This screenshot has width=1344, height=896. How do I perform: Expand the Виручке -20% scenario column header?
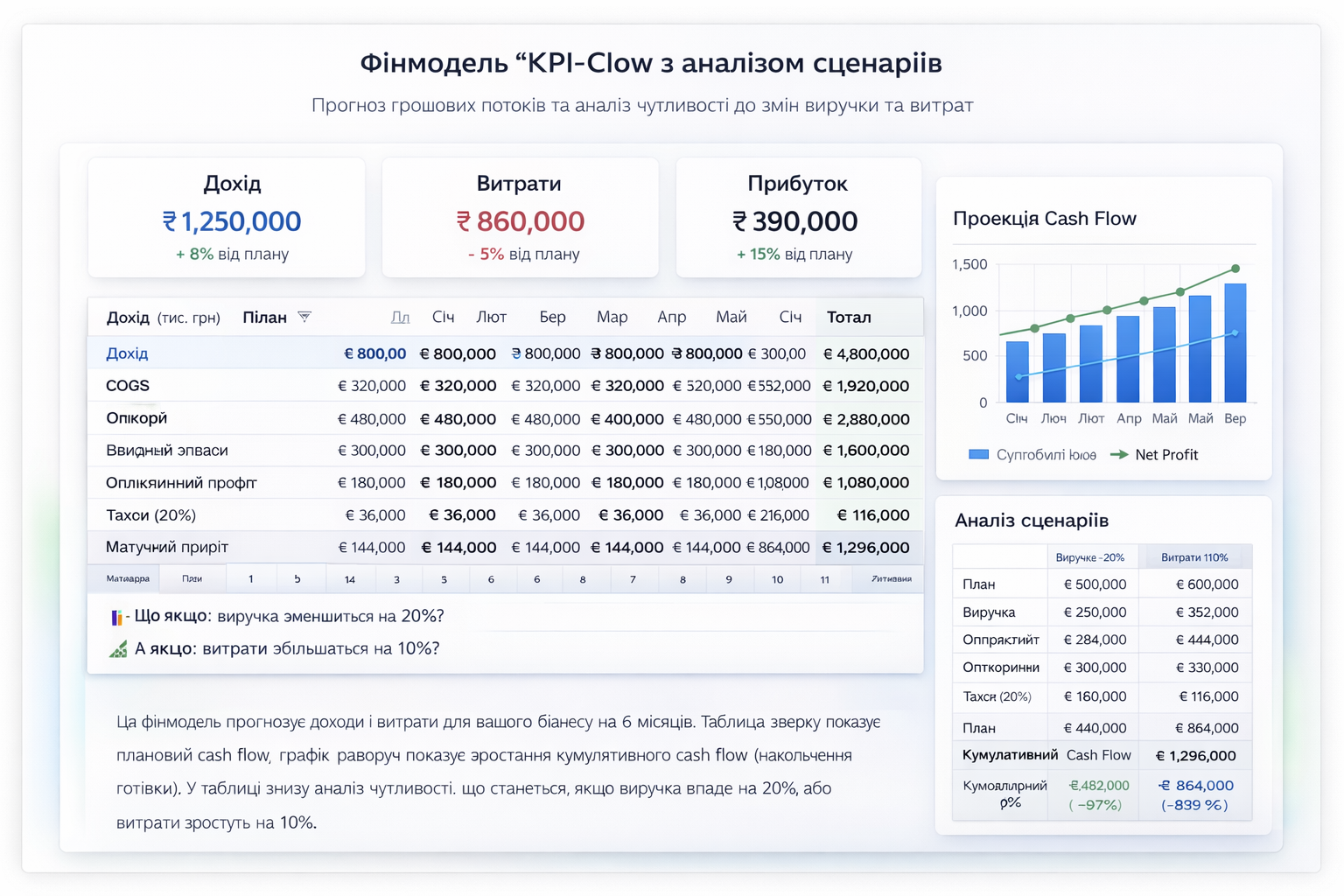click(1093, 556)
